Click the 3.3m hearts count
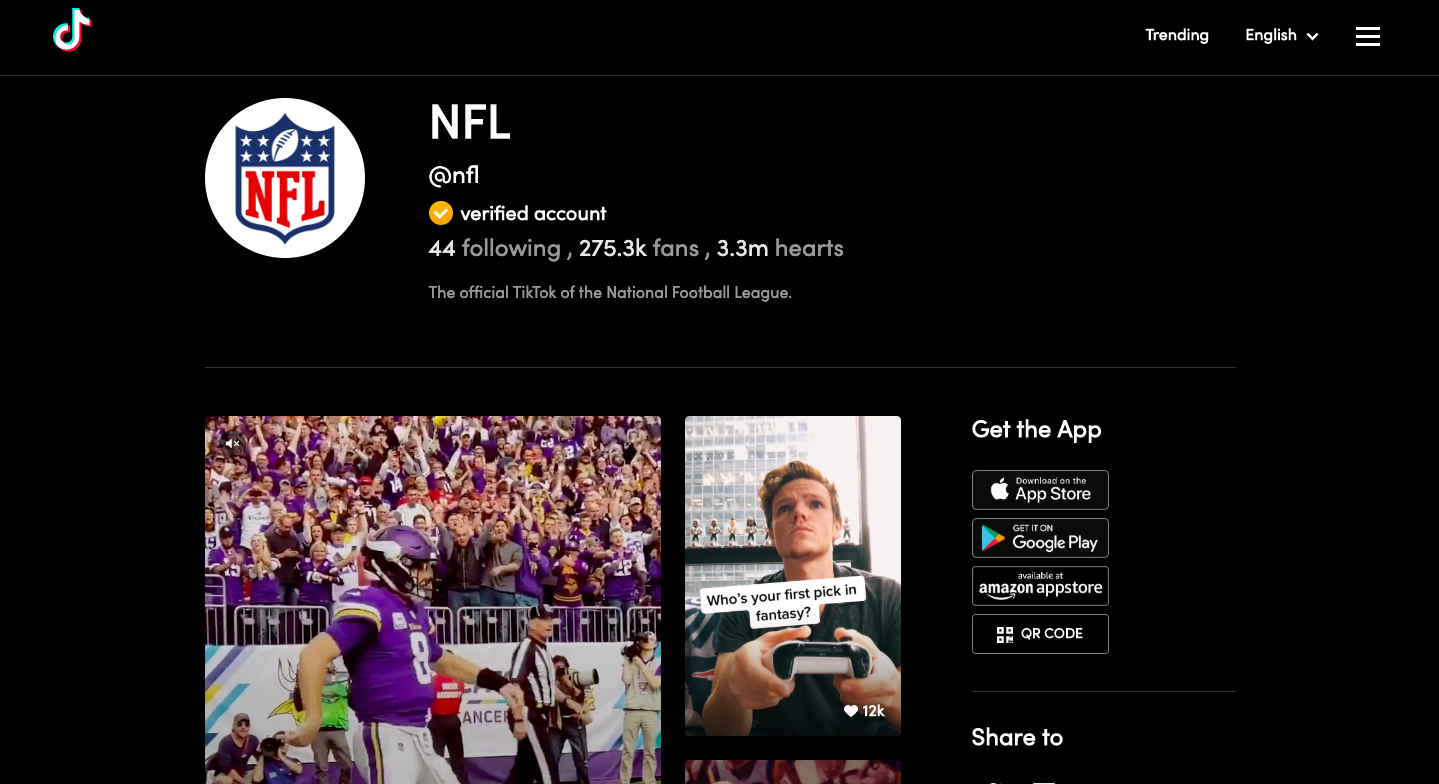This screenshot has height=784, width=1439. point(780,248)
